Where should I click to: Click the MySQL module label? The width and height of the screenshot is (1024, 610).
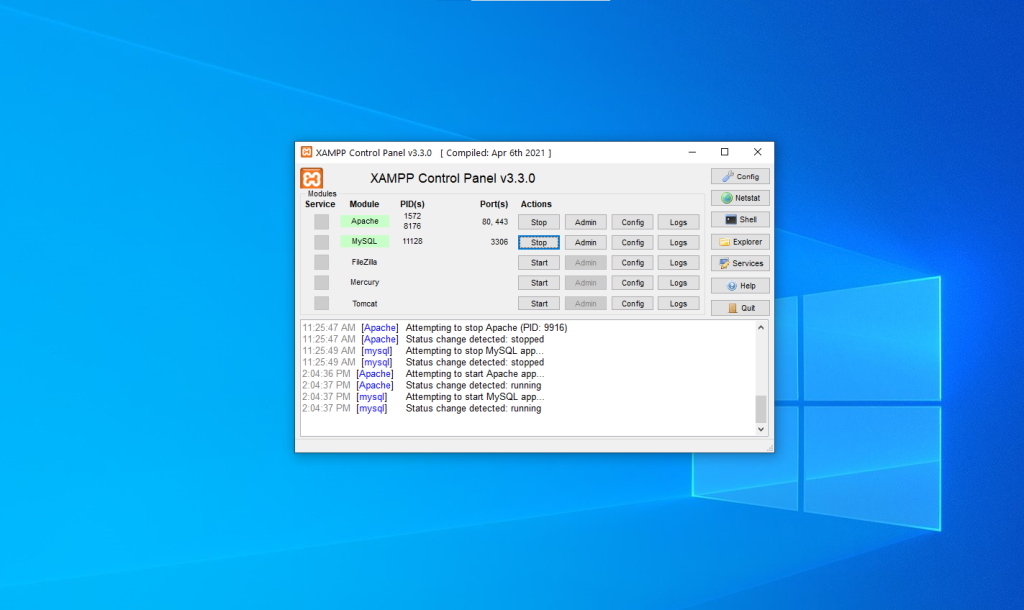point(364,241)
